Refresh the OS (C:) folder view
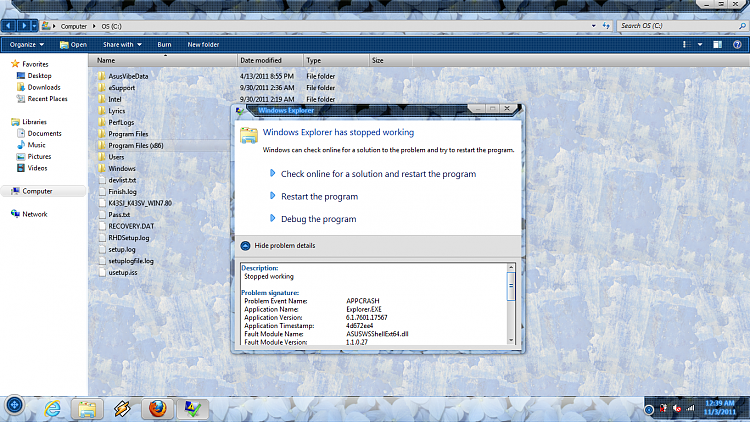Image resolution: width=750 pixels, height=422 pixels. click(x=606, y=26)
